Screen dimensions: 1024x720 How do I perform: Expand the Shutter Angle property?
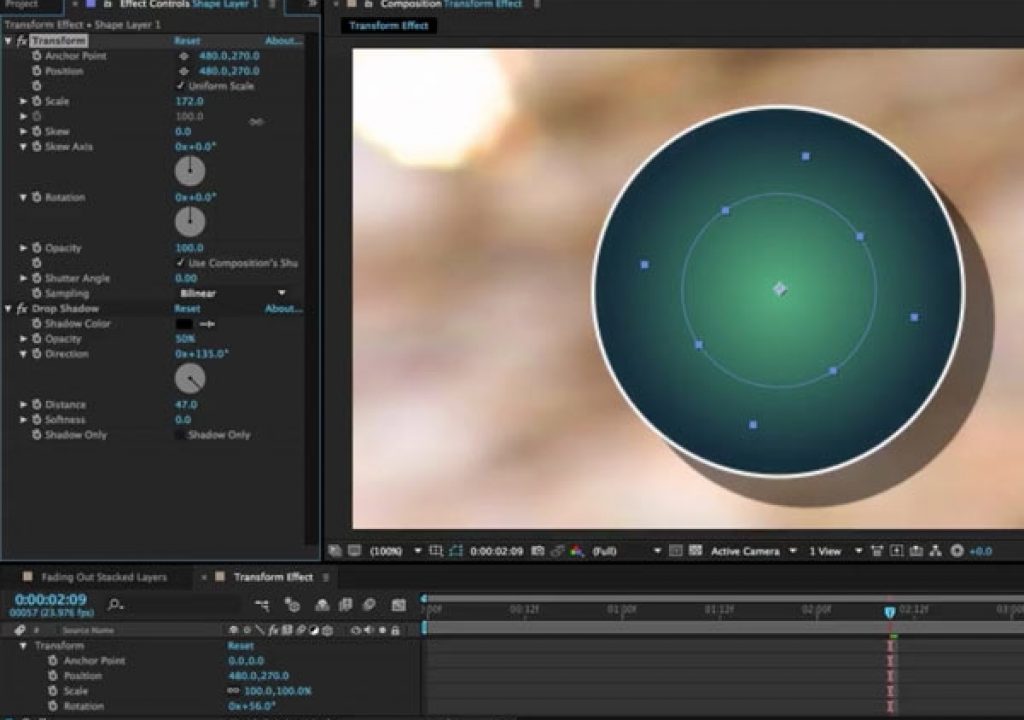coord(24,278)
